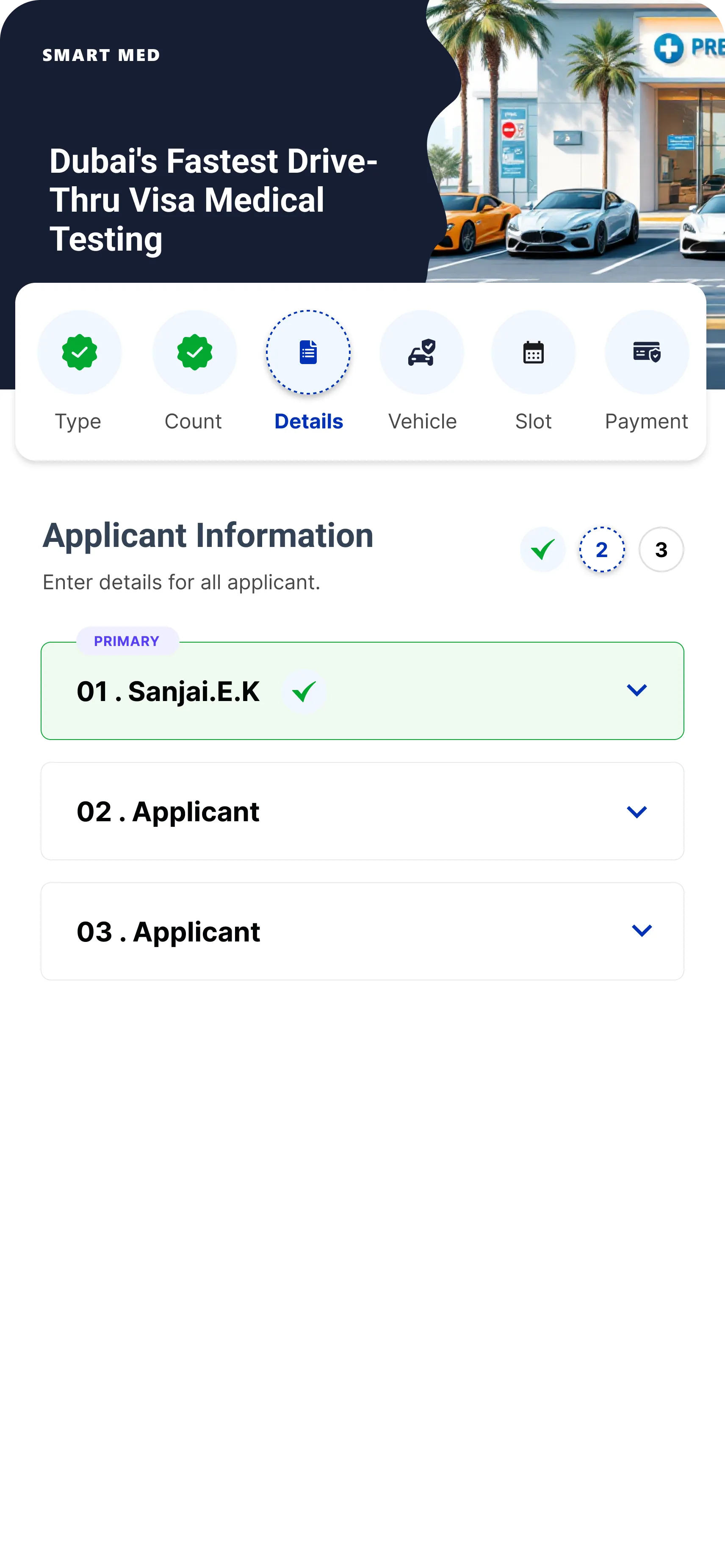Image resolution: width=725 pixels, height=1568 pixels.
Task: Click the green check beside Sanjai.E.K
Action: pyautogui.click(x=303, y=691)
